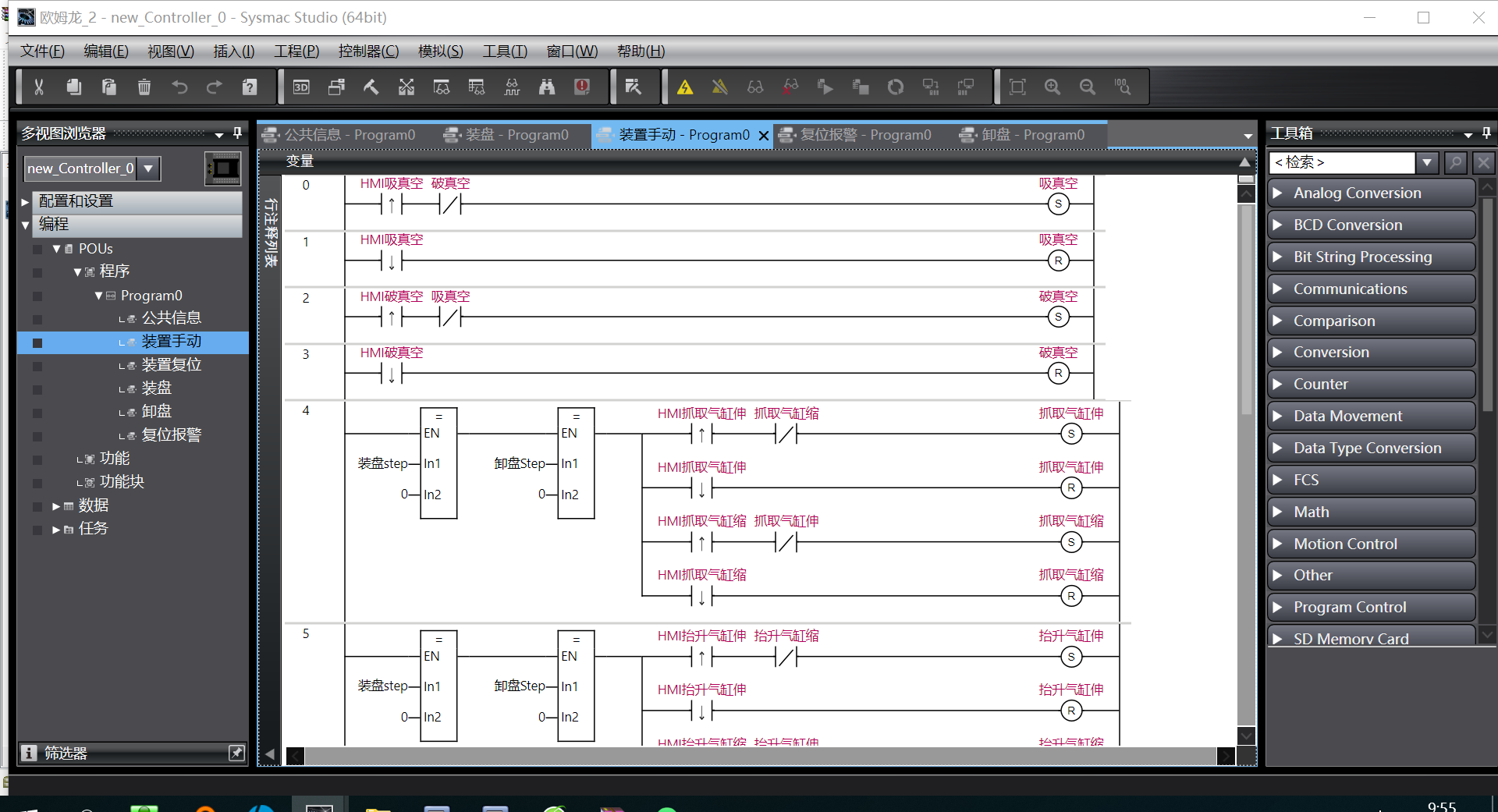Click the filter panel pop-out icon
Screen dimensions: 1498x812
(x=236, y=753)
